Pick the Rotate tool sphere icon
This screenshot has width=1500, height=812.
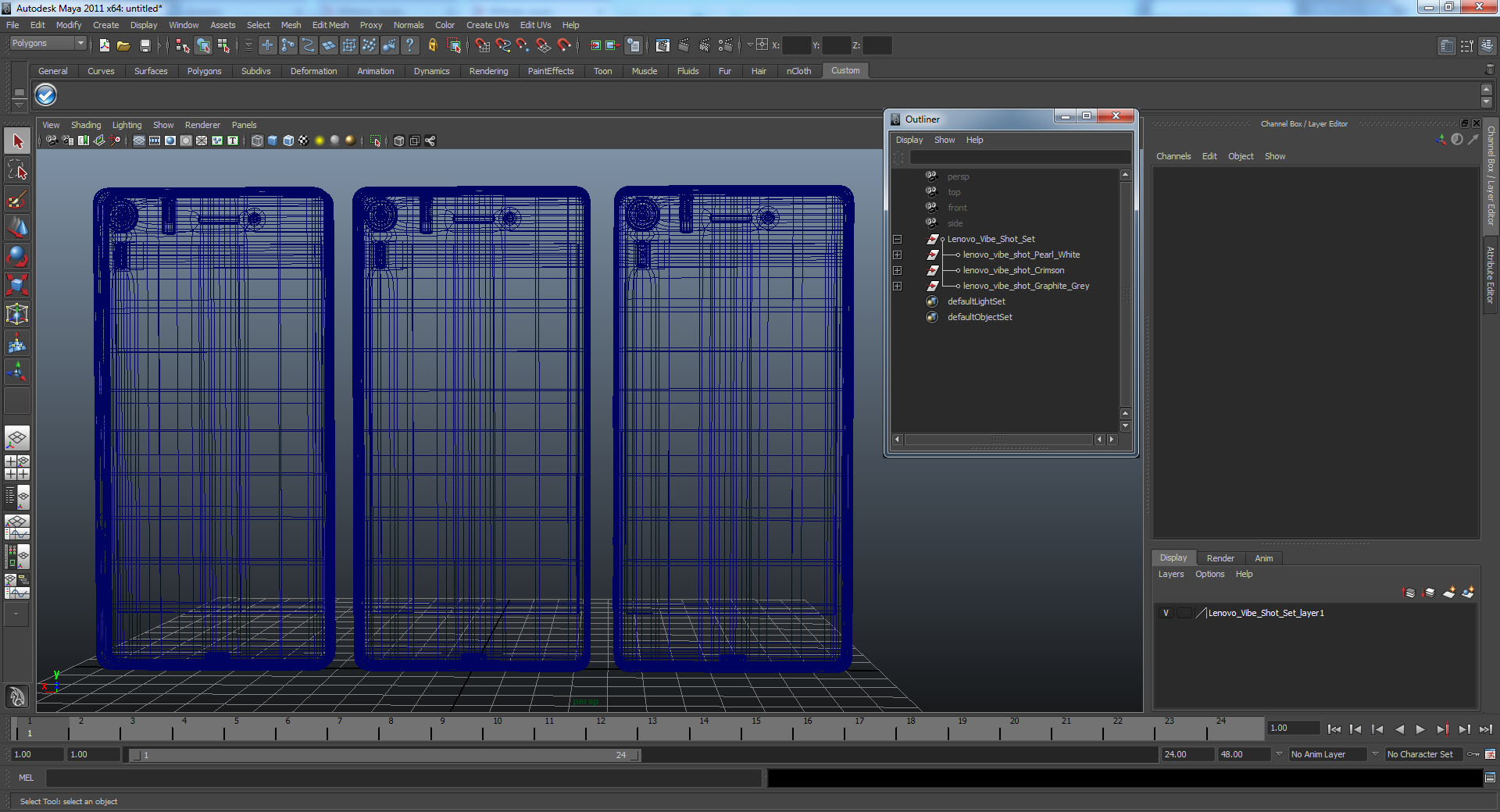[x=17, y=256]
